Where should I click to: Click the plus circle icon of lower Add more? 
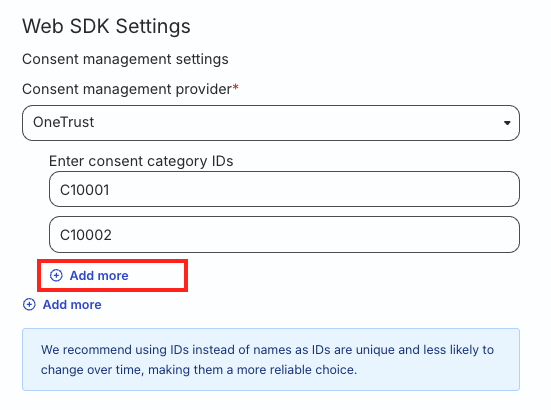click(29, 305)
